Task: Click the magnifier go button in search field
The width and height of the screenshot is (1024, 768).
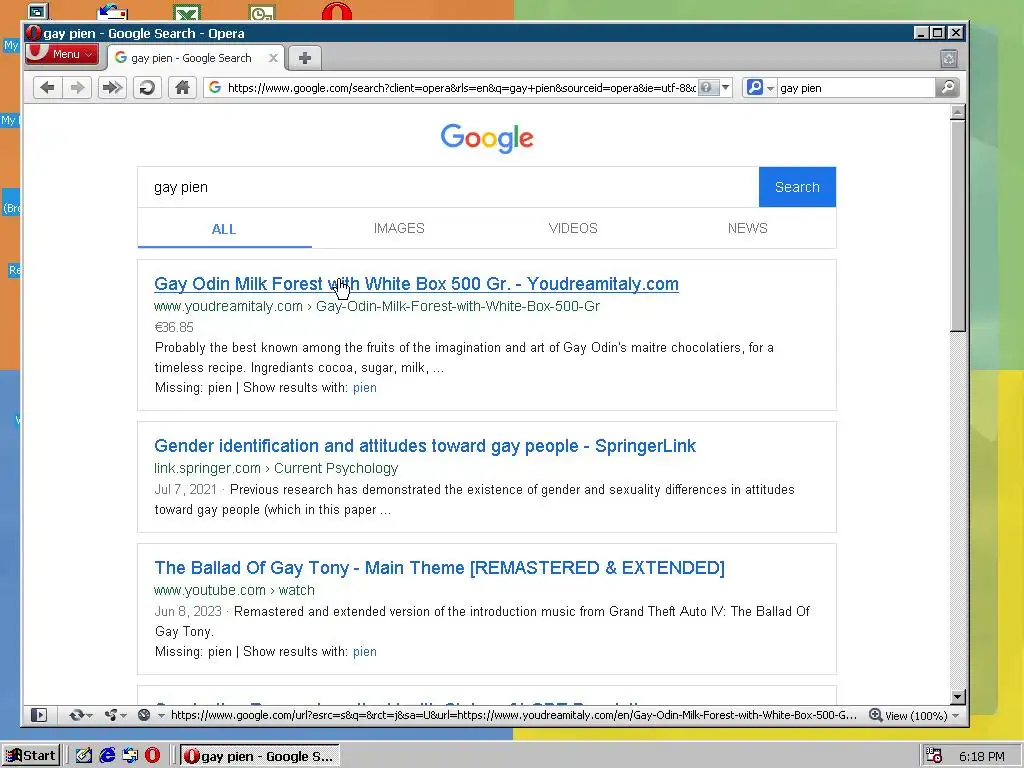Action: pyautogui.click(x=947, y=88)
